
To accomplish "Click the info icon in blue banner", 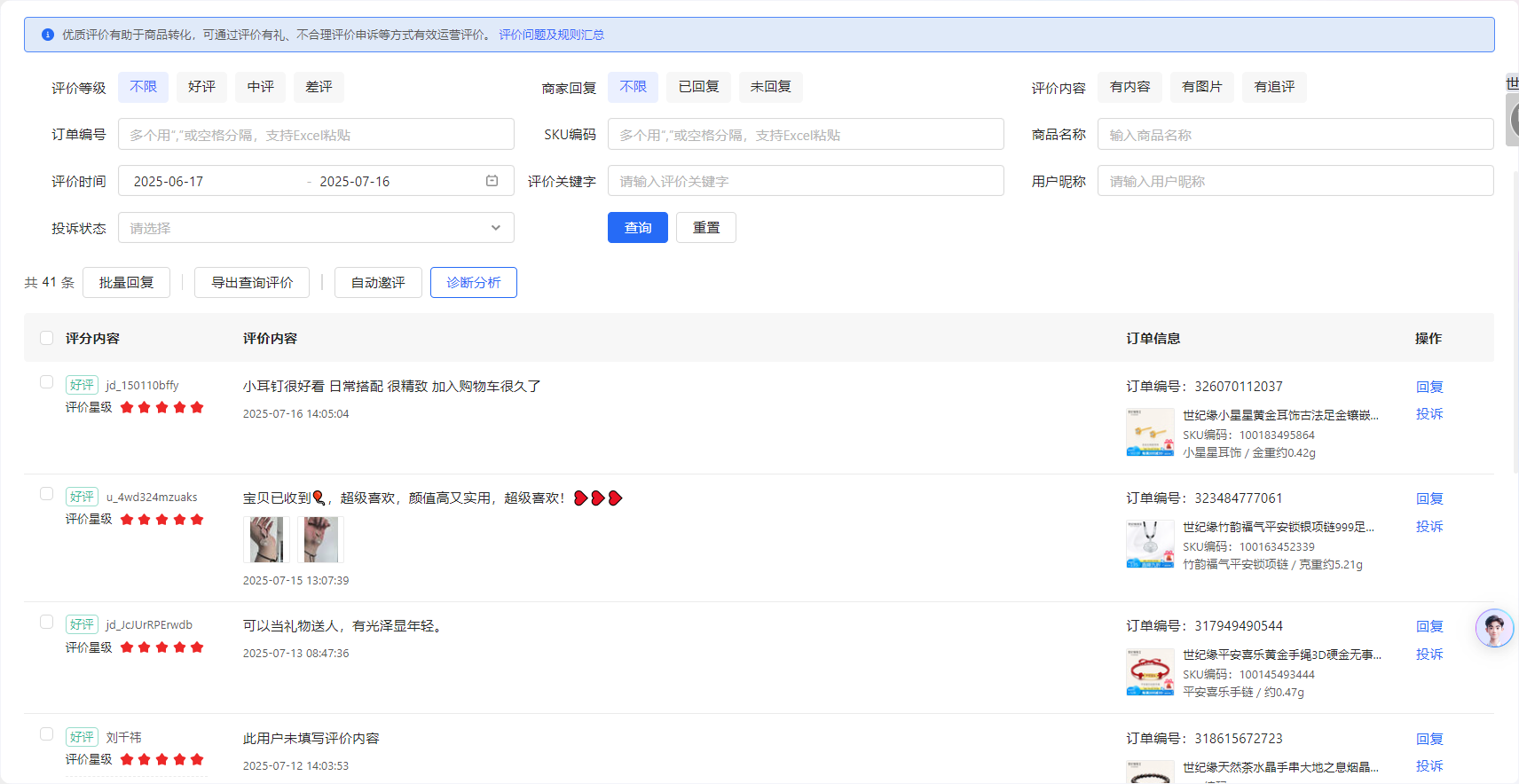I will click(x=48, y=35).
